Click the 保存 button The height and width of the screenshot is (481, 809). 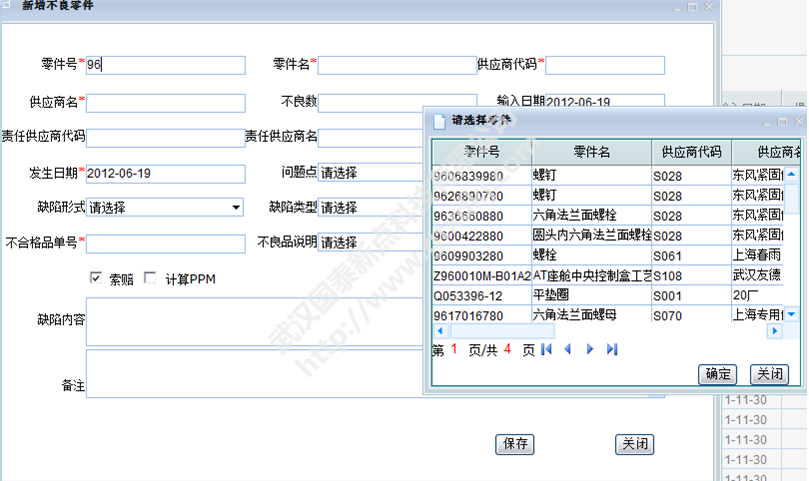click(516, 444)
